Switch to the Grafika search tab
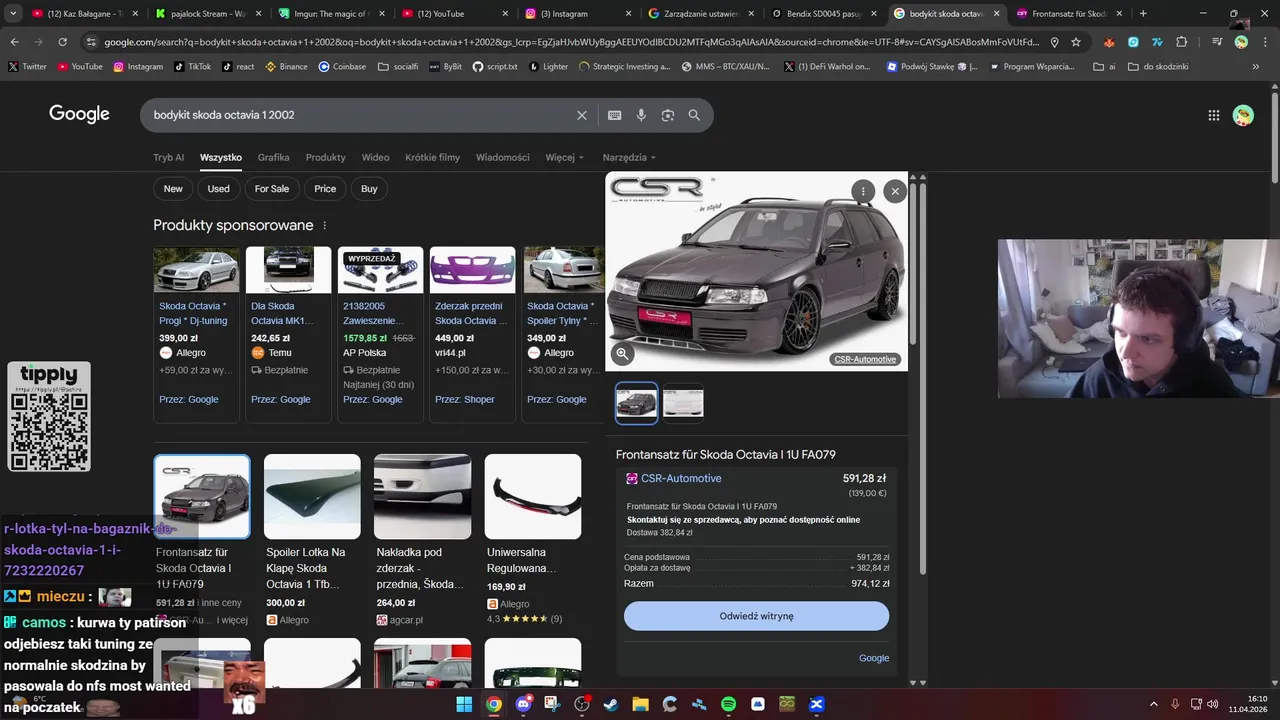 pos(273,157)
